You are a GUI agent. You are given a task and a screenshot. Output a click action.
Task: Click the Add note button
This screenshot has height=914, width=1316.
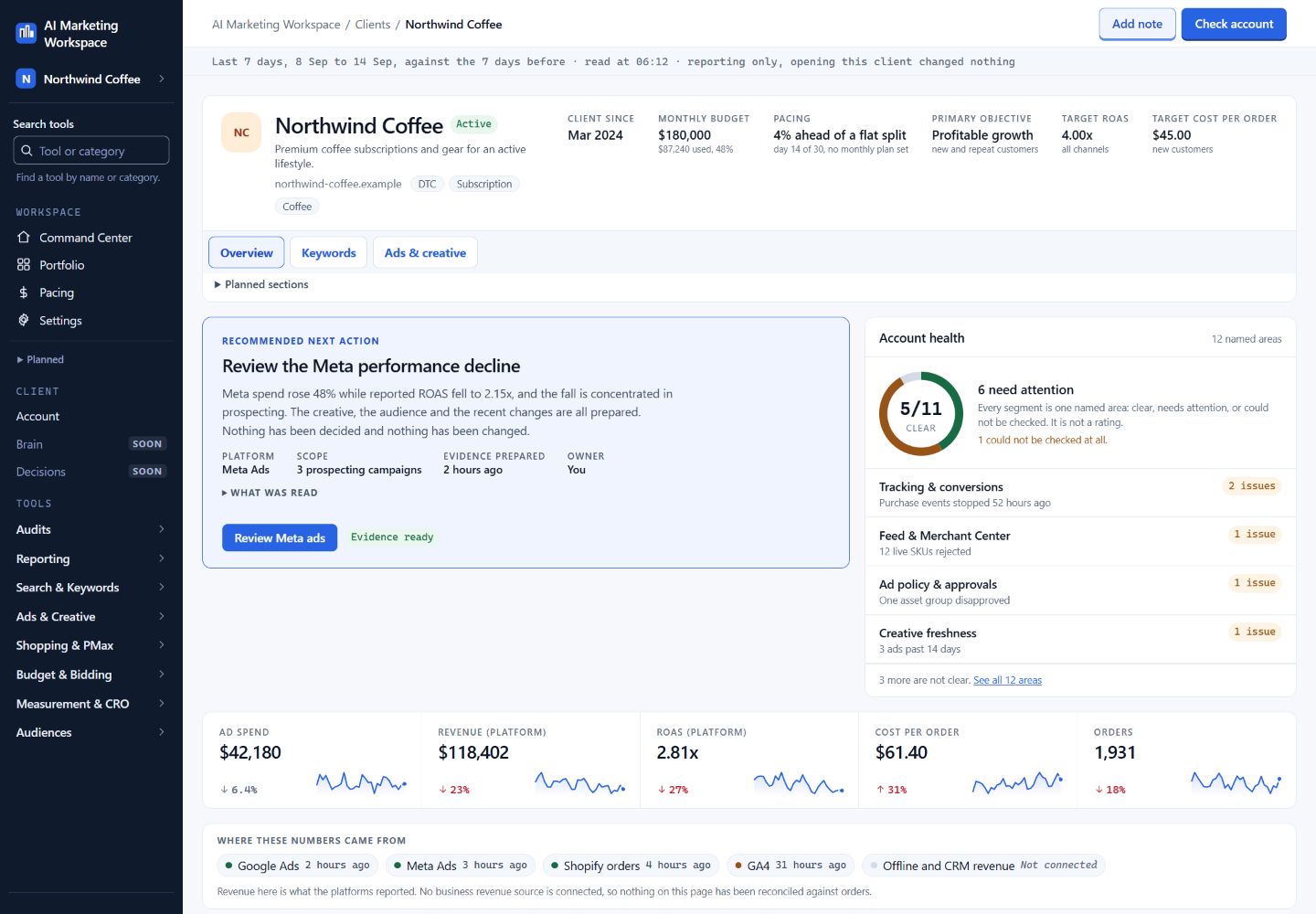(1137, 24)
